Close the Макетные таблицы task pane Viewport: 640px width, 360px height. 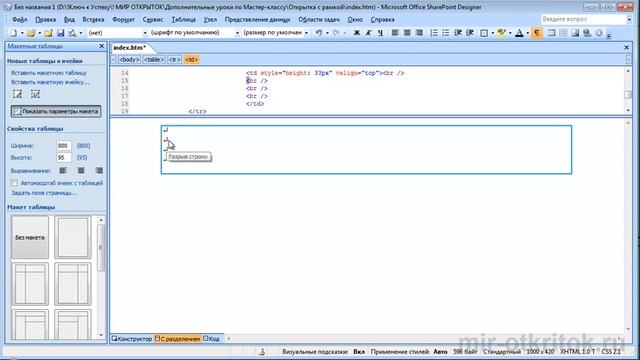pyautogui.click(x=101, y=46)
